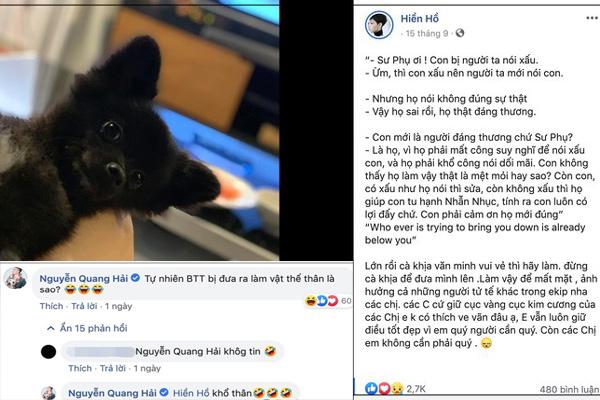This screenshot has width=600, height=400.
Task: Collapse replies via "Ẩn 15 phản hồi"
Action: (x=93, y=328)
